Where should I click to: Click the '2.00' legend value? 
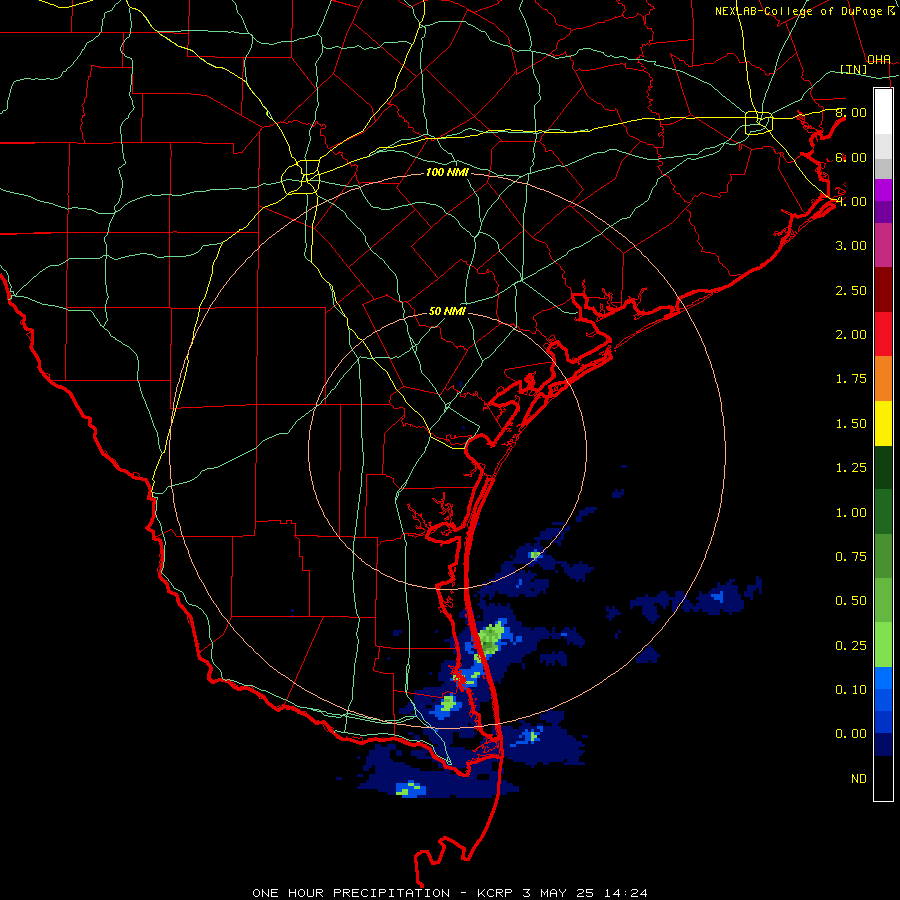(x=851, y=335)
